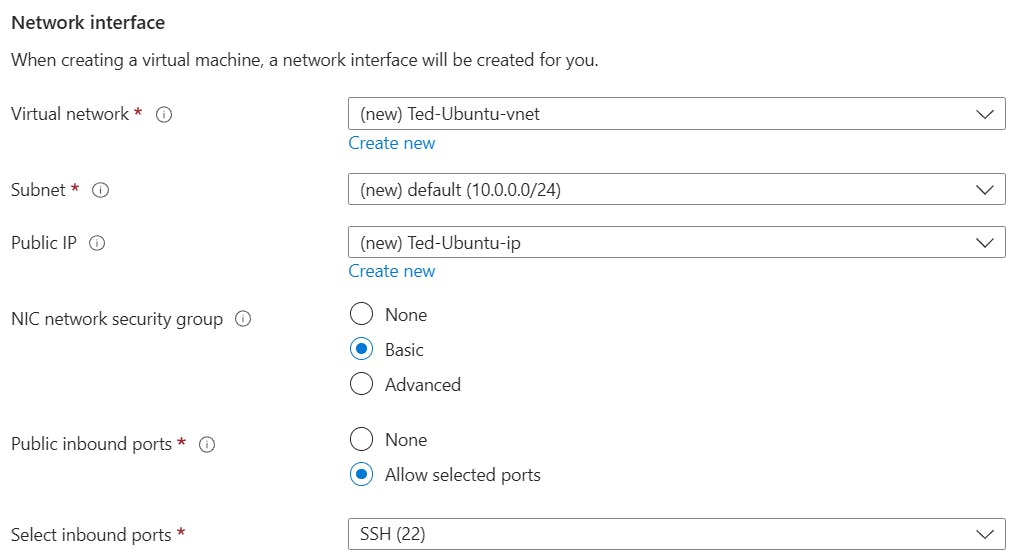Select None for NIC network security group
This screenshot has width=1017, height=558.
pyautogui.click(x=362, y=315)
